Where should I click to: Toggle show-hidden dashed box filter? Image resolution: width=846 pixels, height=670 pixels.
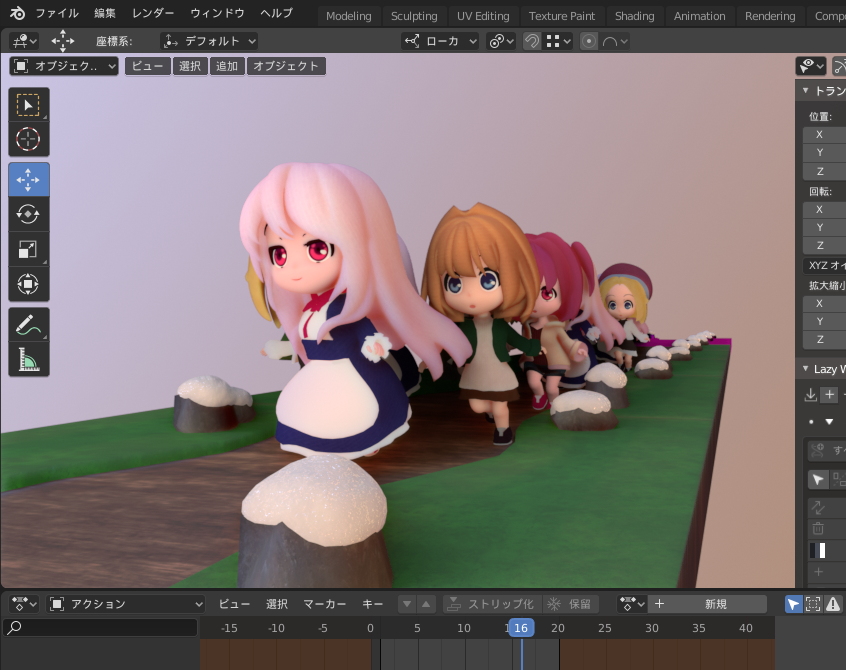813,604
